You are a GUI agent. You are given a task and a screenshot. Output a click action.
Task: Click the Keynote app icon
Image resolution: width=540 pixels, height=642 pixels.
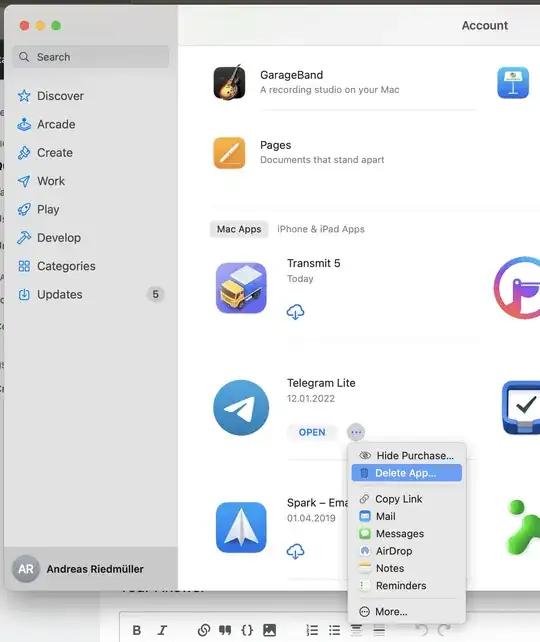513,82
